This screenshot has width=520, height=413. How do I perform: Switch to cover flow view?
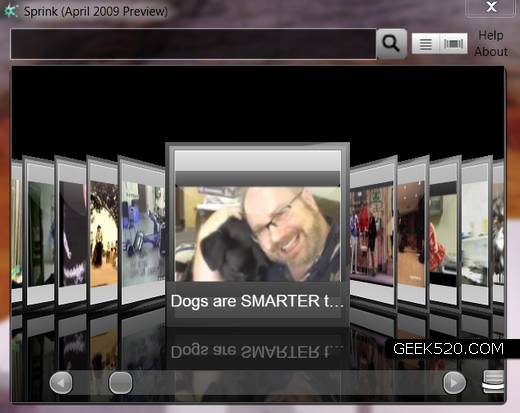(x=453, y=43)
